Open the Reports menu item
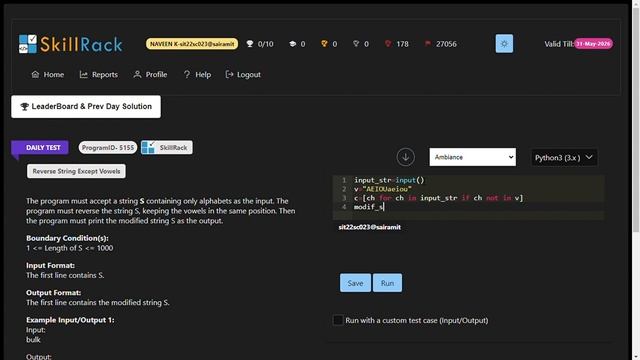The width and height of the screenshot is (640, 360). pyautogui.click(x=99, y=75)
